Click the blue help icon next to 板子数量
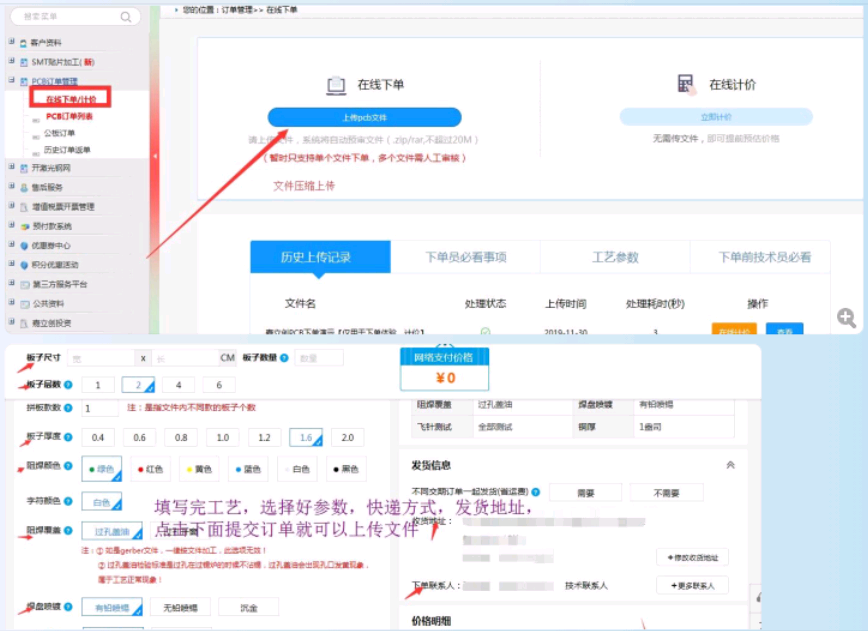The image size is (868, 631). pos(284,358)
